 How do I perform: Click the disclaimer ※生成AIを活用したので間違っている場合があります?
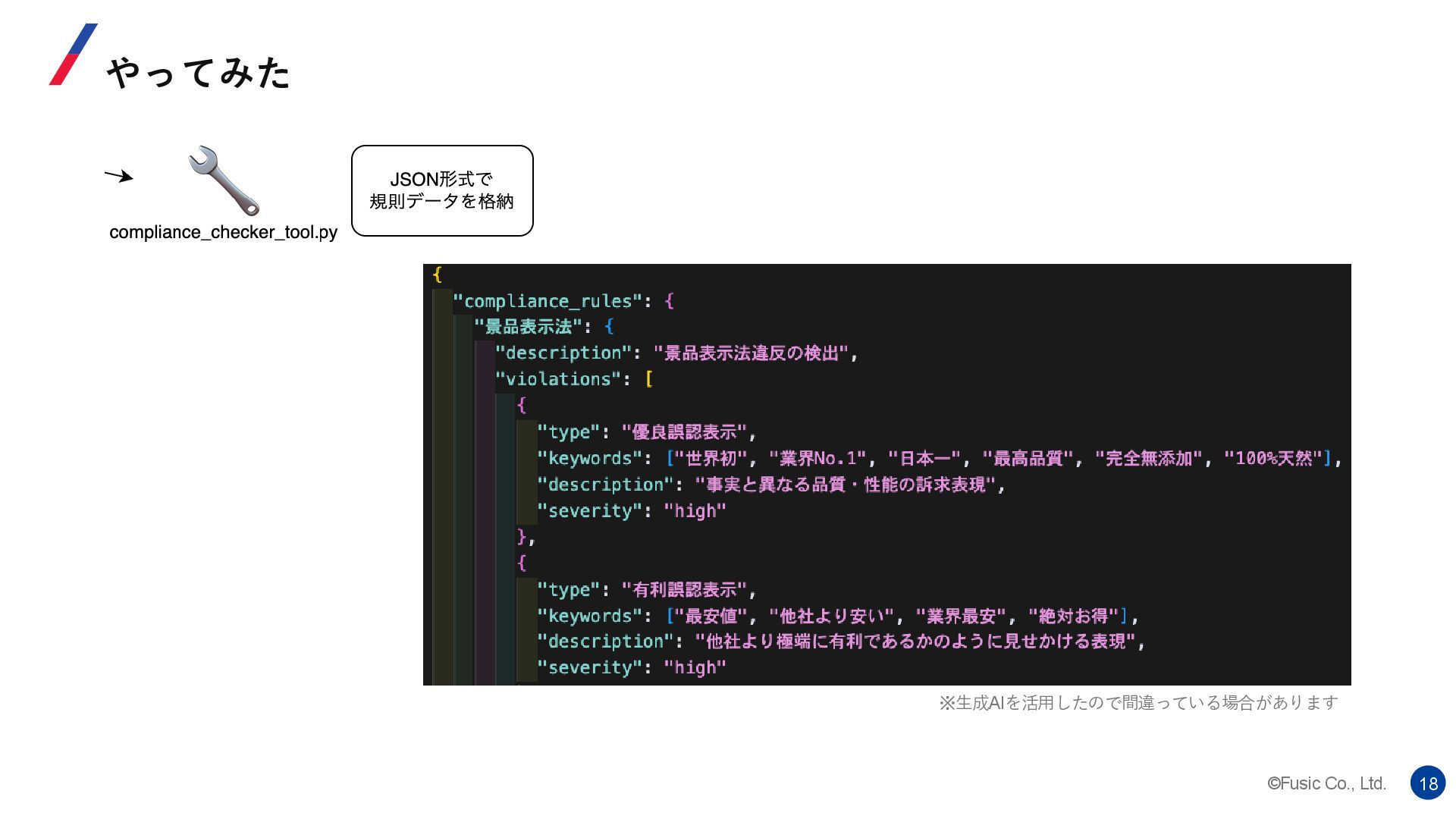(1138, 703)
